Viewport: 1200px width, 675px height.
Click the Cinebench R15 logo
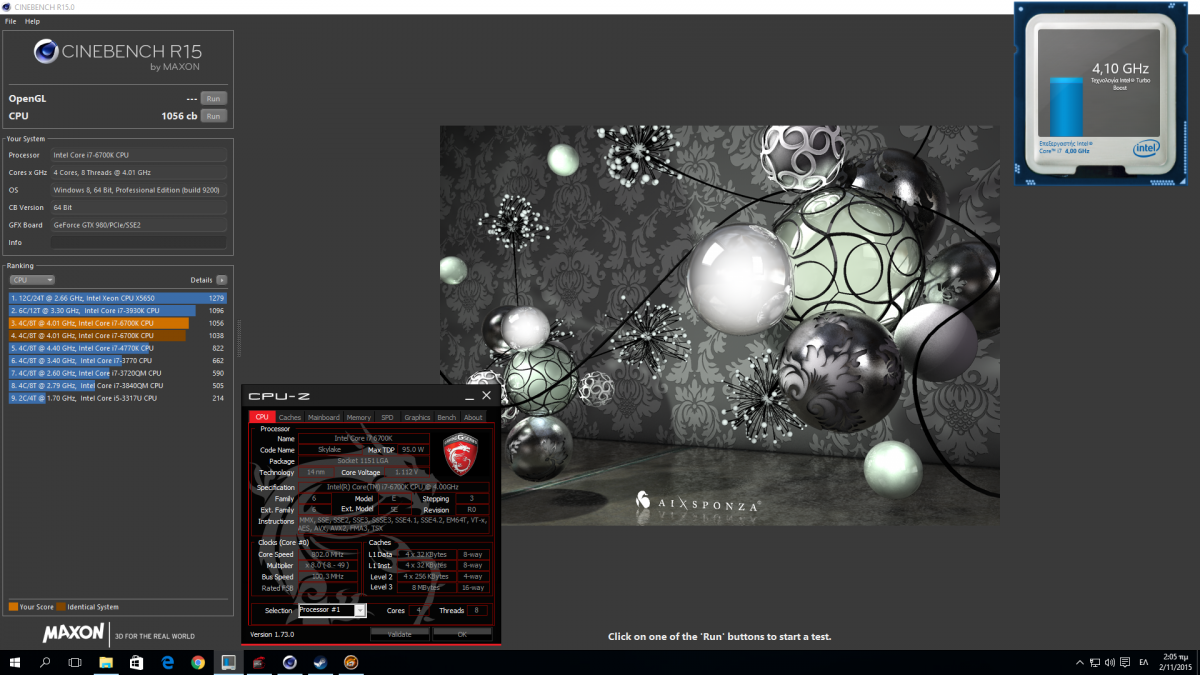[118, 54]
